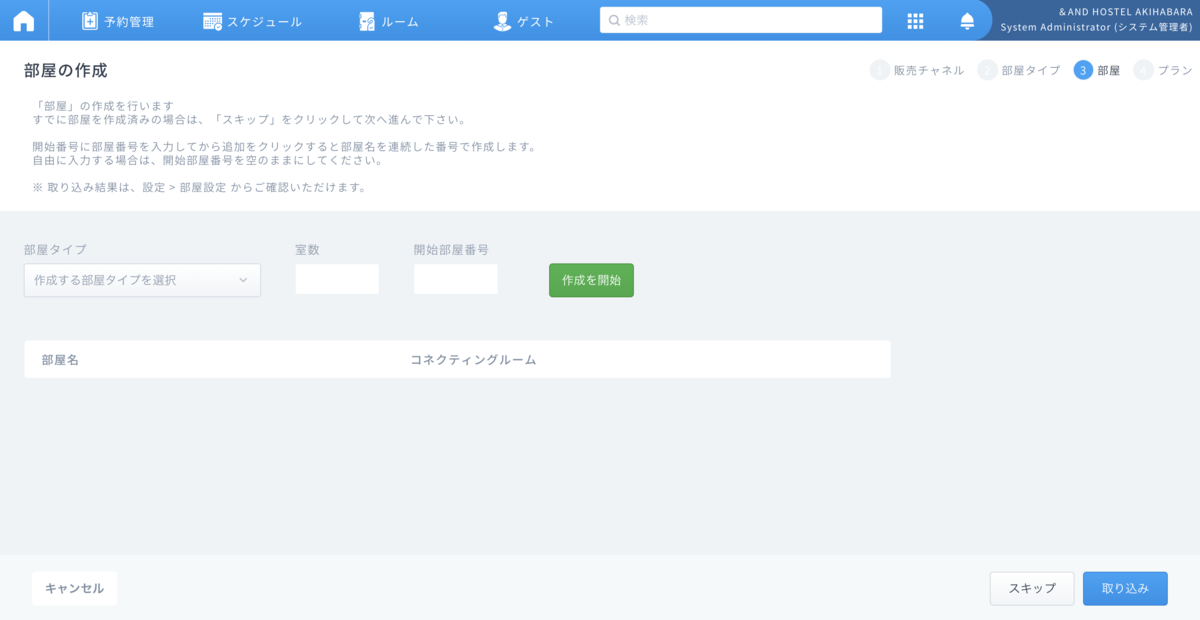Focus the 開始部屋番号 input field
1200x620 pixels.
pyautogui.click(x=455, y=279)
